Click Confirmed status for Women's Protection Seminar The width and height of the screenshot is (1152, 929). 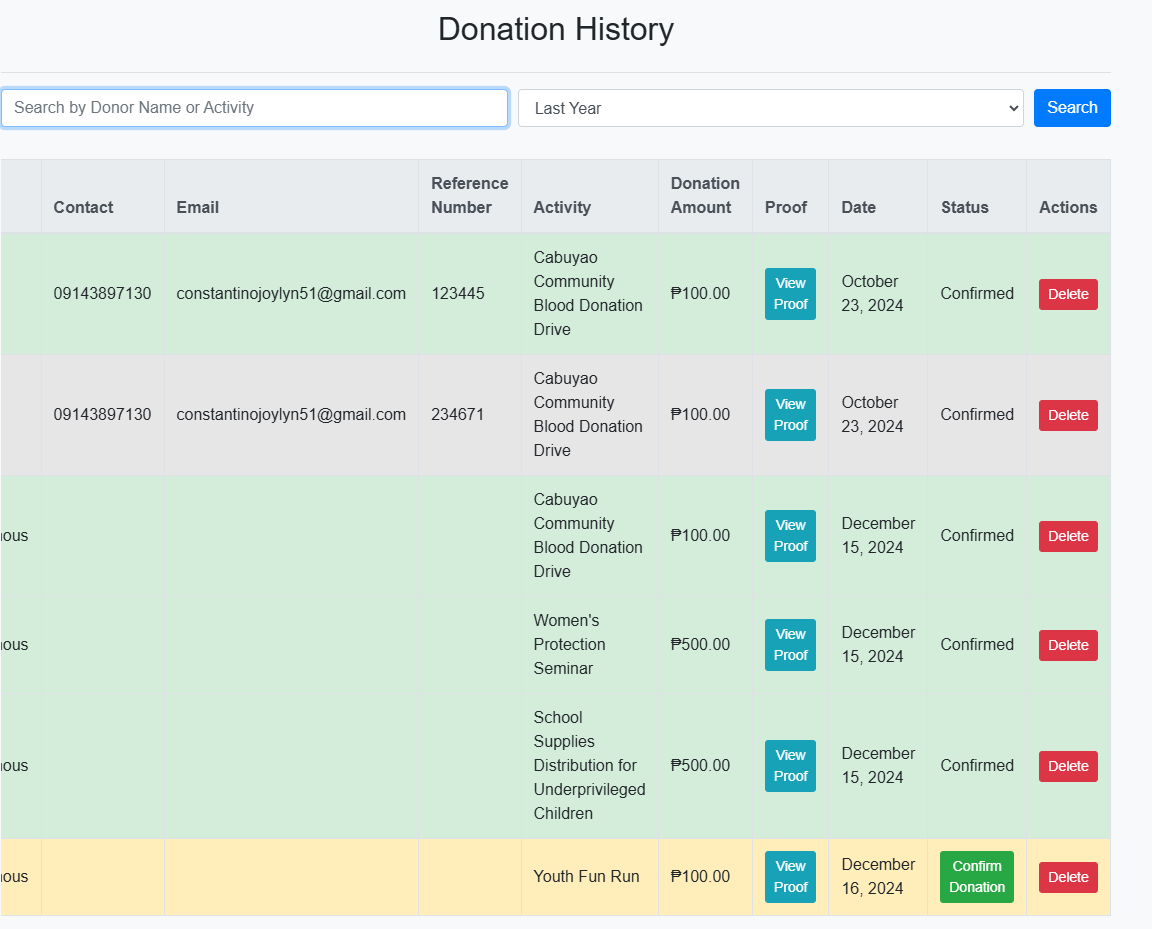977,645
